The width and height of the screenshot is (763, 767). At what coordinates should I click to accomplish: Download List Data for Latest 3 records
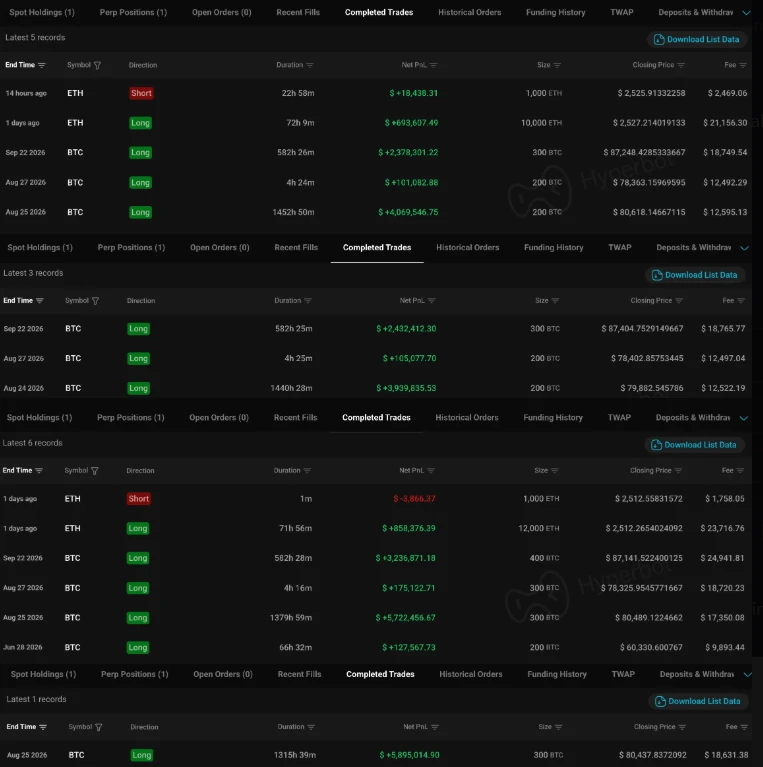pos(695,275)
